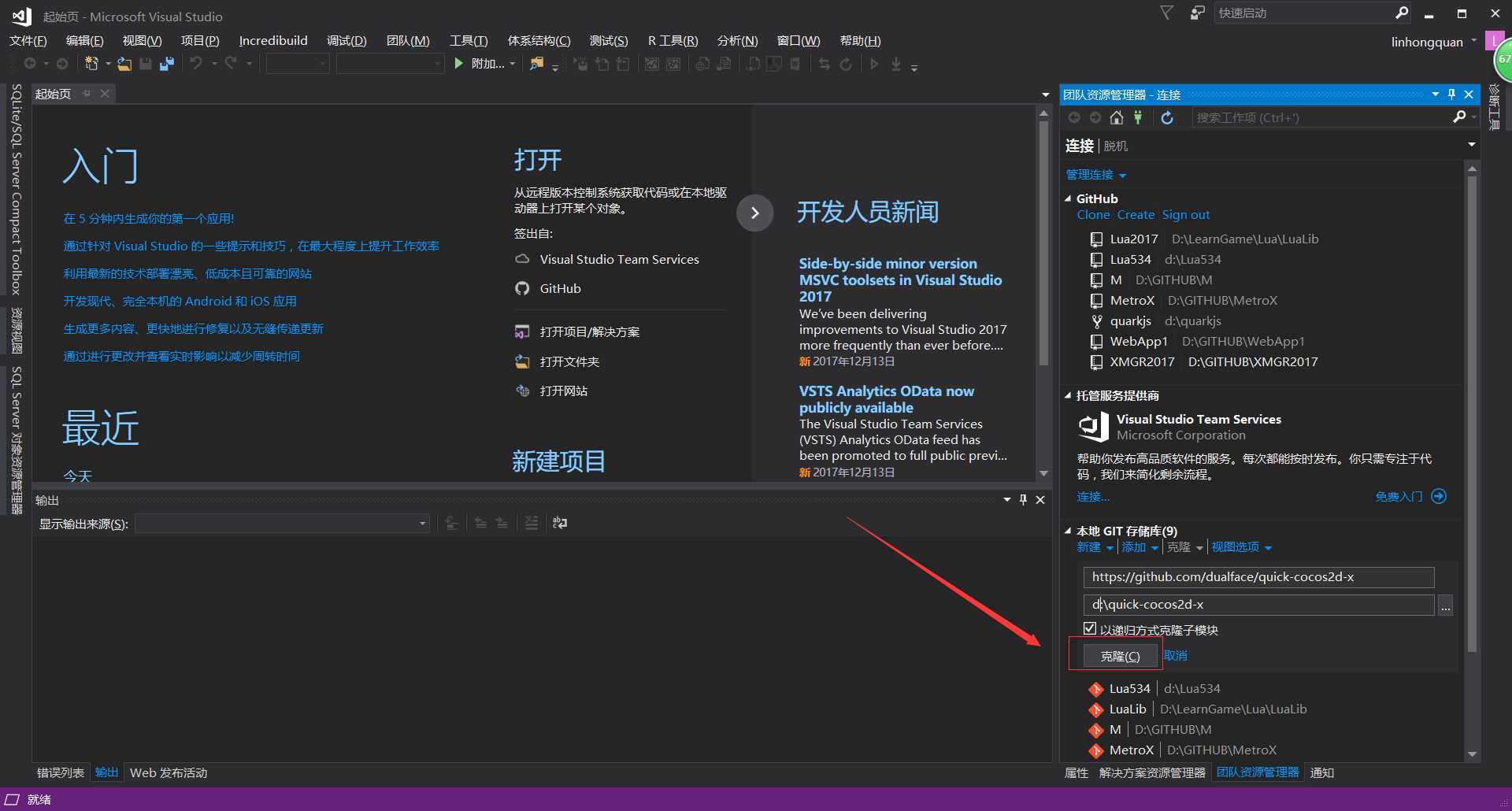The width and height of the screenshot is (1512, 811).
Task: Open the 视图选项 dropdown
Action: click(x=1242, y=547)
